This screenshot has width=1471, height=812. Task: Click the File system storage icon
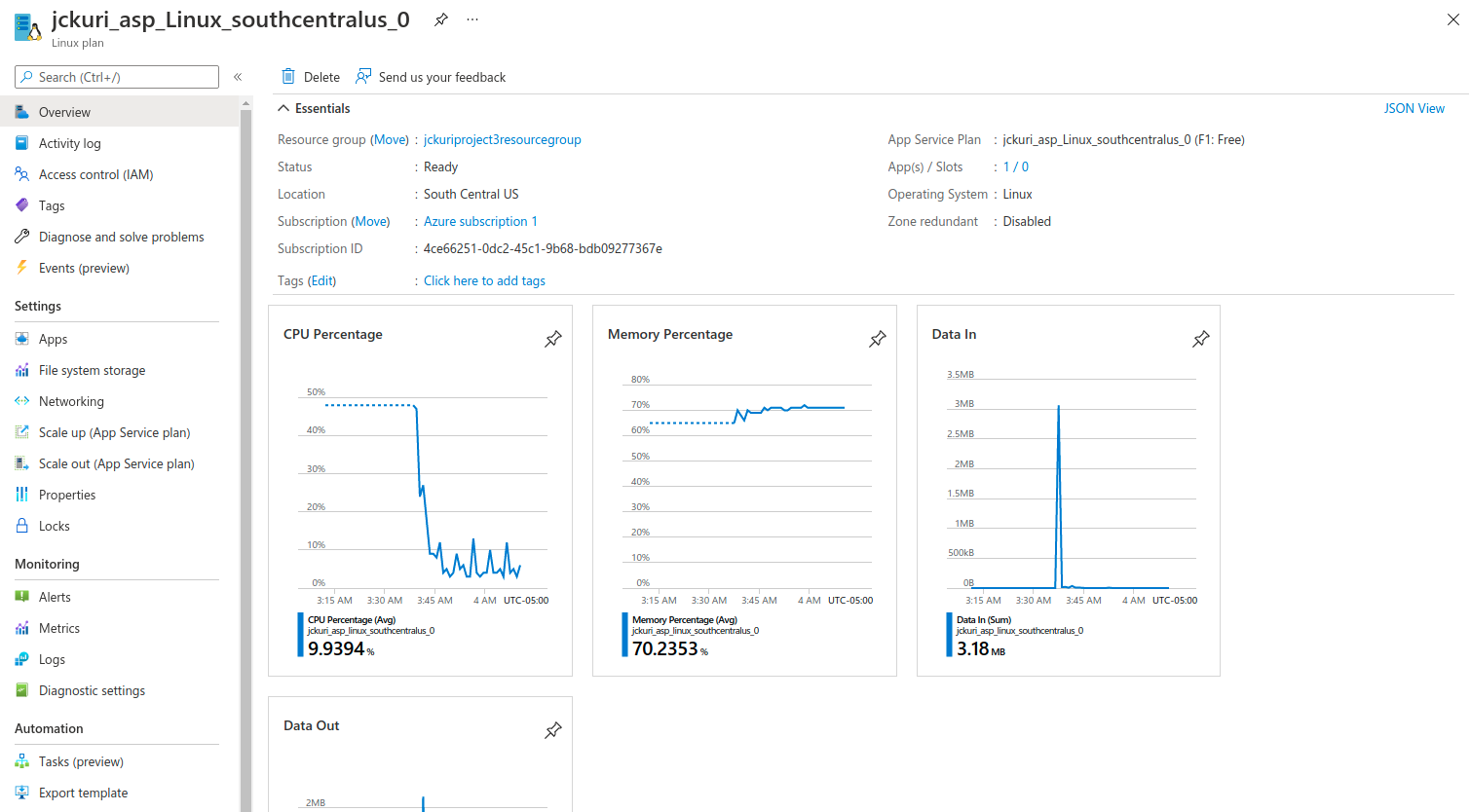click(21, 370)
